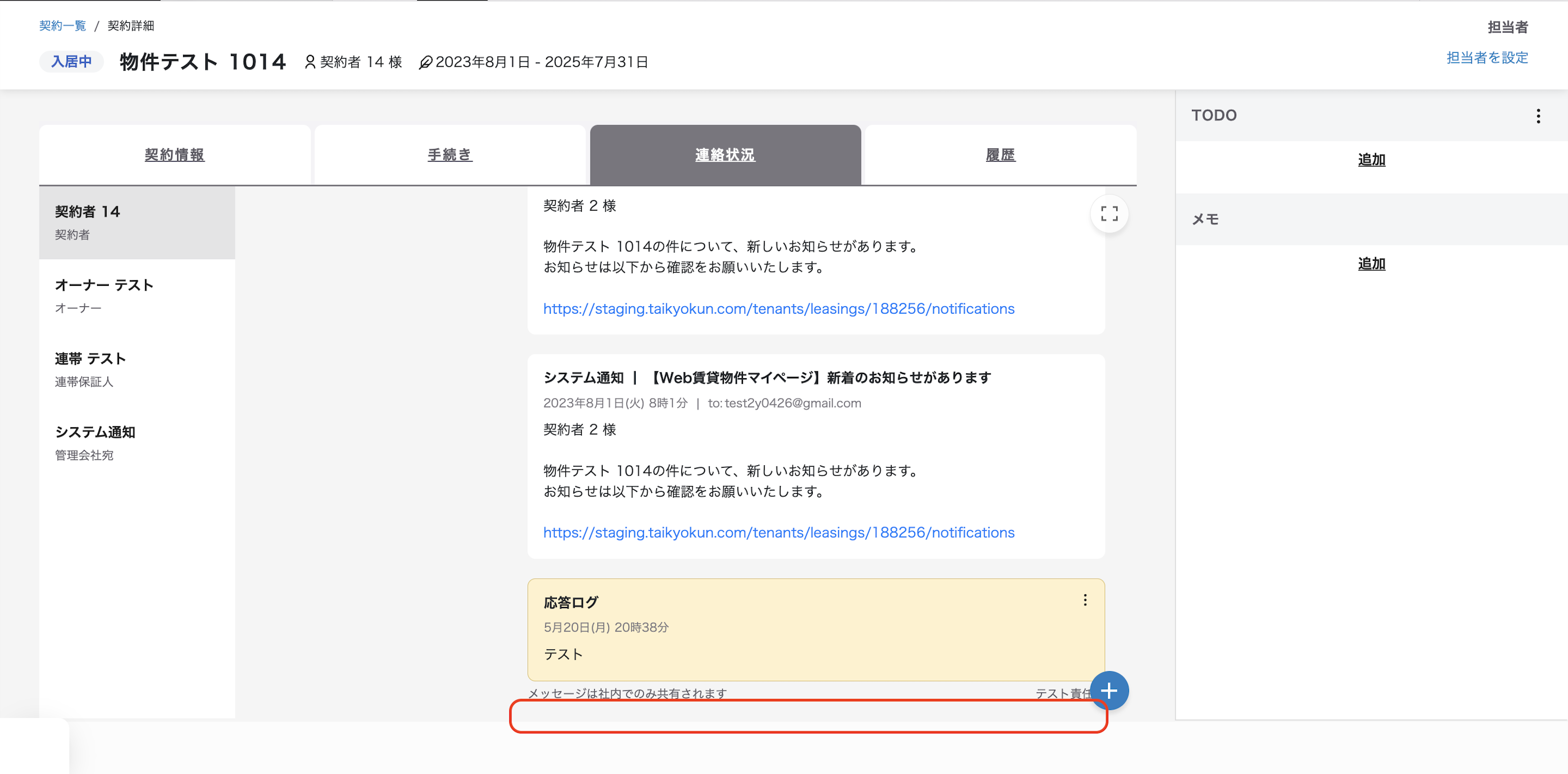Click the 入居中 status badge
The width and height of the screenshot is (1568, 774).
(71, 61)
